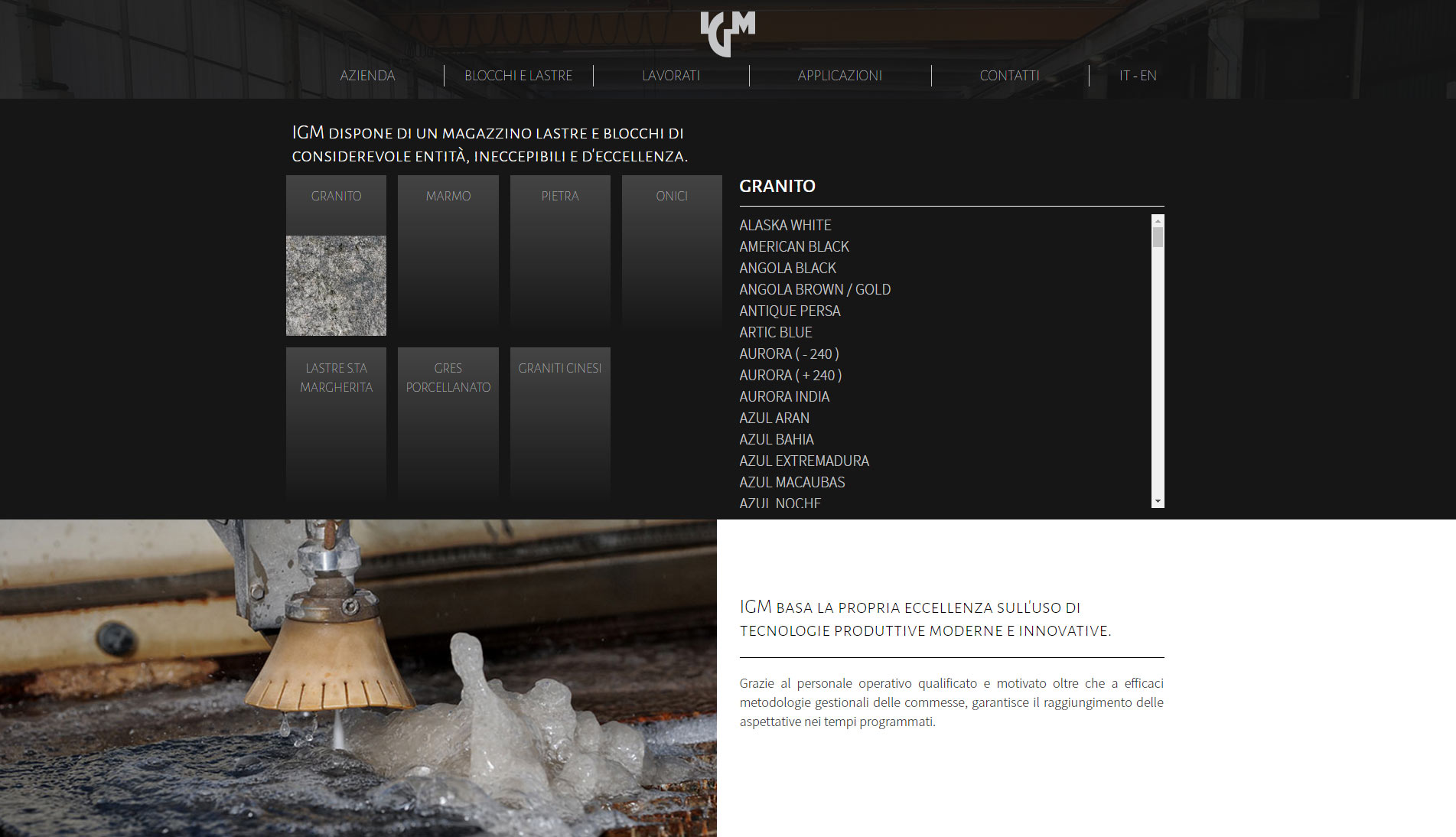Click the 'Grazie al personale operativo' paragraph
The width and height of the screenshot is (1456, 837).
[951, 702]
